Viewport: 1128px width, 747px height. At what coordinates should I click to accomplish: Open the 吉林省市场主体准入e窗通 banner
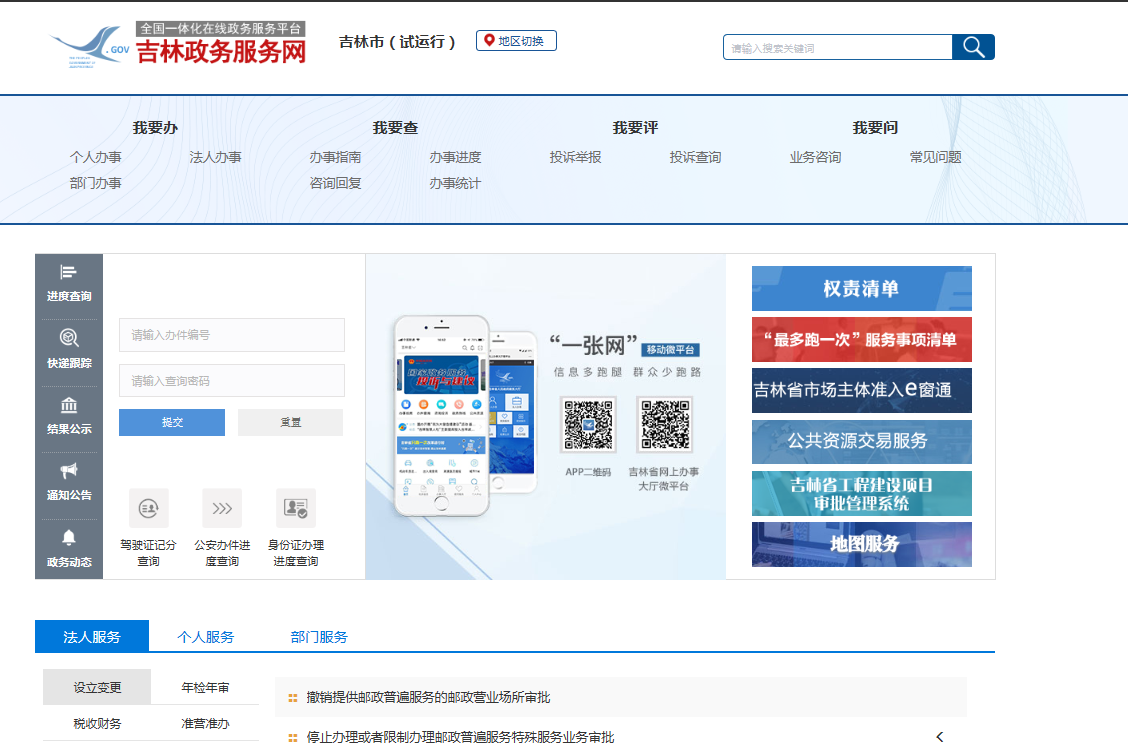click(x=862, y=391)
